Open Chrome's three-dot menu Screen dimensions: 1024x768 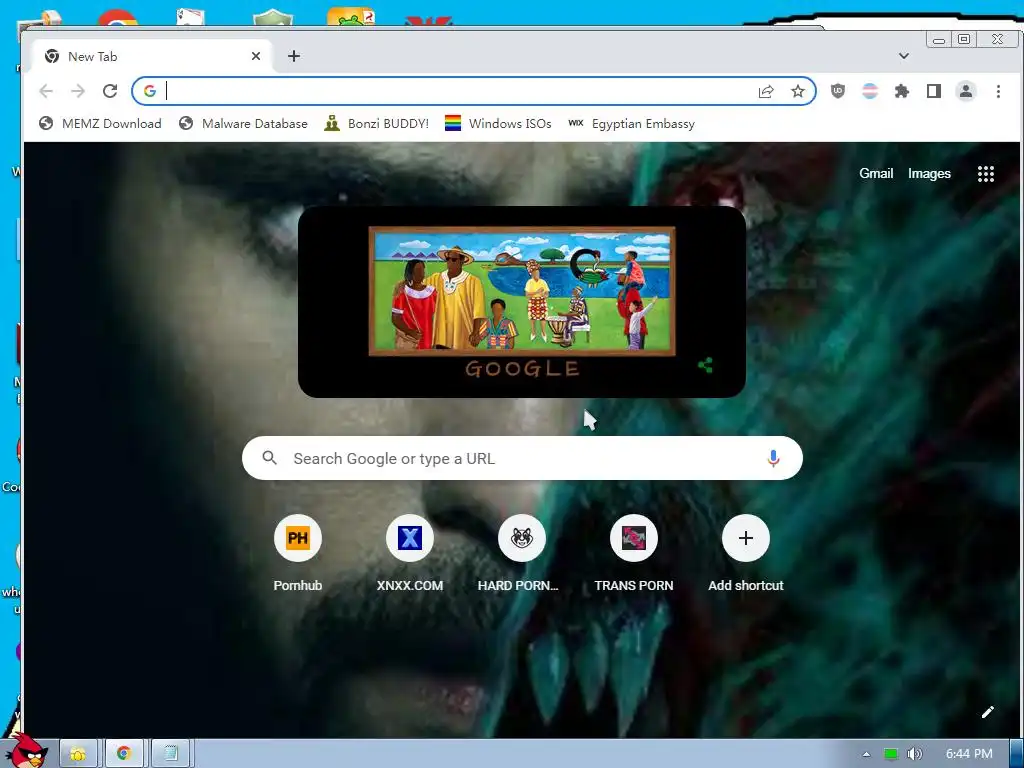point(998,91)
